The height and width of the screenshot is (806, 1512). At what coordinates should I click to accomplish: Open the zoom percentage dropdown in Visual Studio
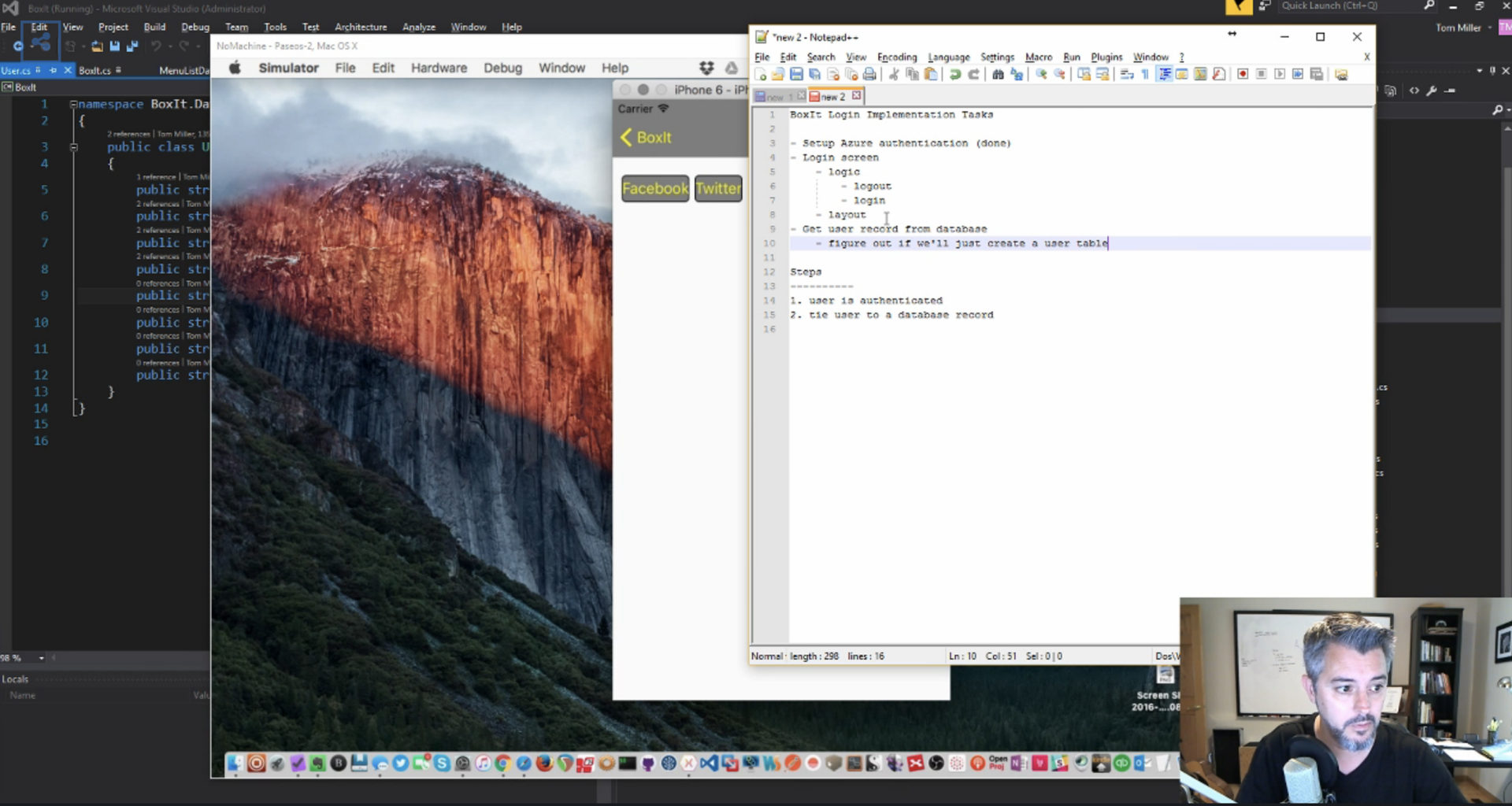(42, 658)
